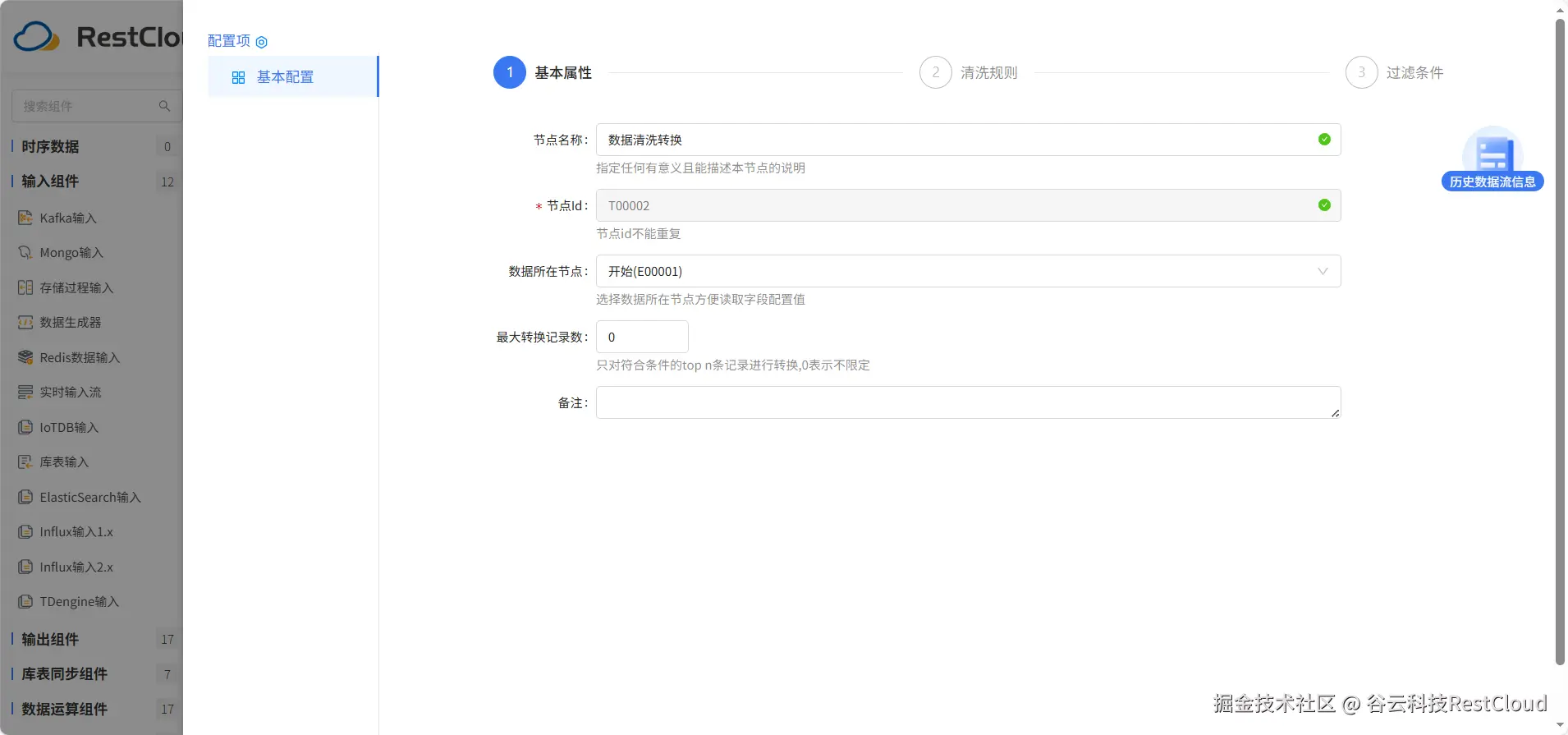
Task: Click the TDengine输入 label
Action: [80, 601]
